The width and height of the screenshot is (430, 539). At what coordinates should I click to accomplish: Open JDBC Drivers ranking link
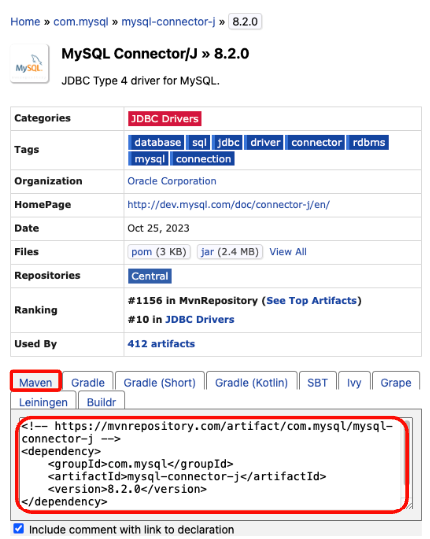pyautogui.click(x=200, y=320)
